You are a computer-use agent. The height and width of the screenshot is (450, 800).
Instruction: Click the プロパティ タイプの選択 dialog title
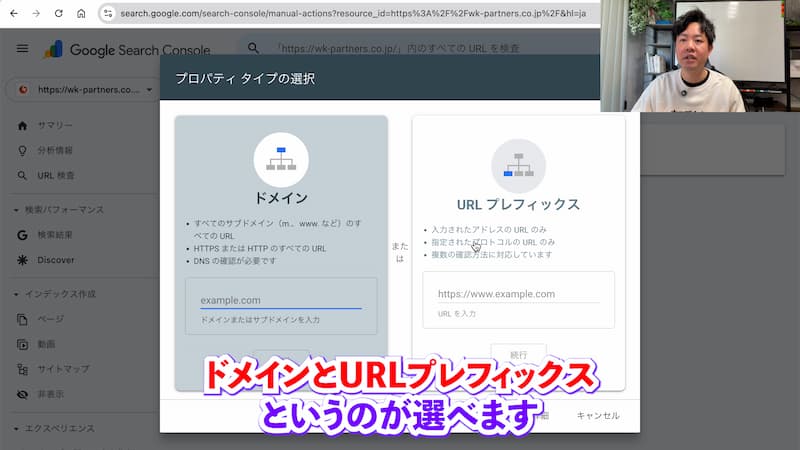[x=245, y=79]
